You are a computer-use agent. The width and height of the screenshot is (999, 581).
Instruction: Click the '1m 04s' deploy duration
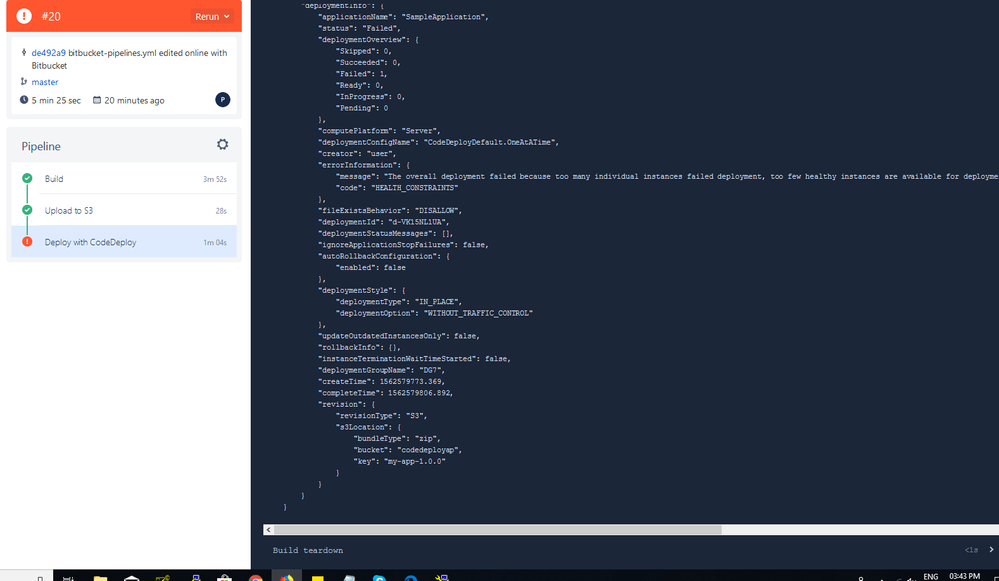click(215, 242)
